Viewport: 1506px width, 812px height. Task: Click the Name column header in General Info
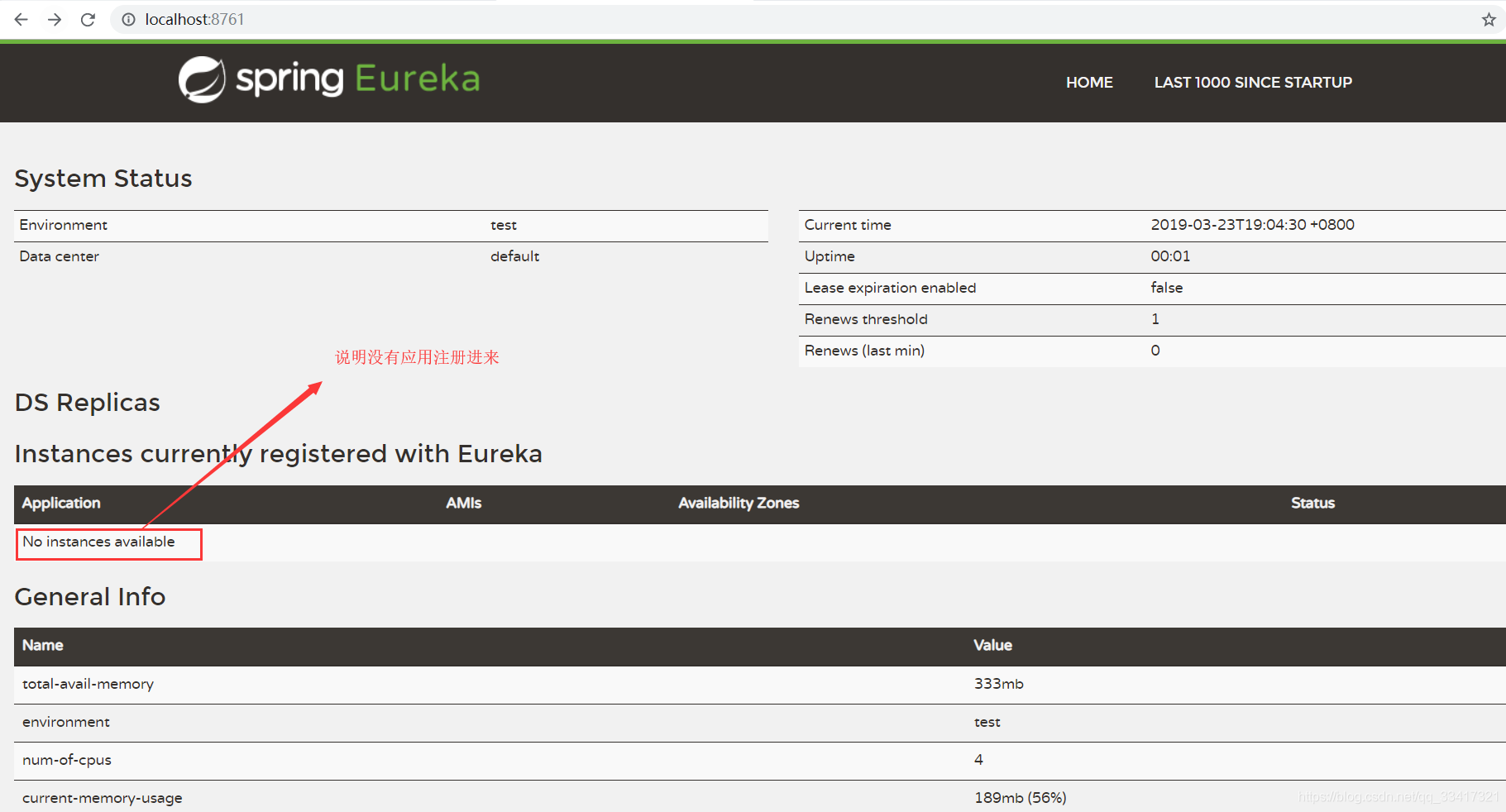point(42,645)
